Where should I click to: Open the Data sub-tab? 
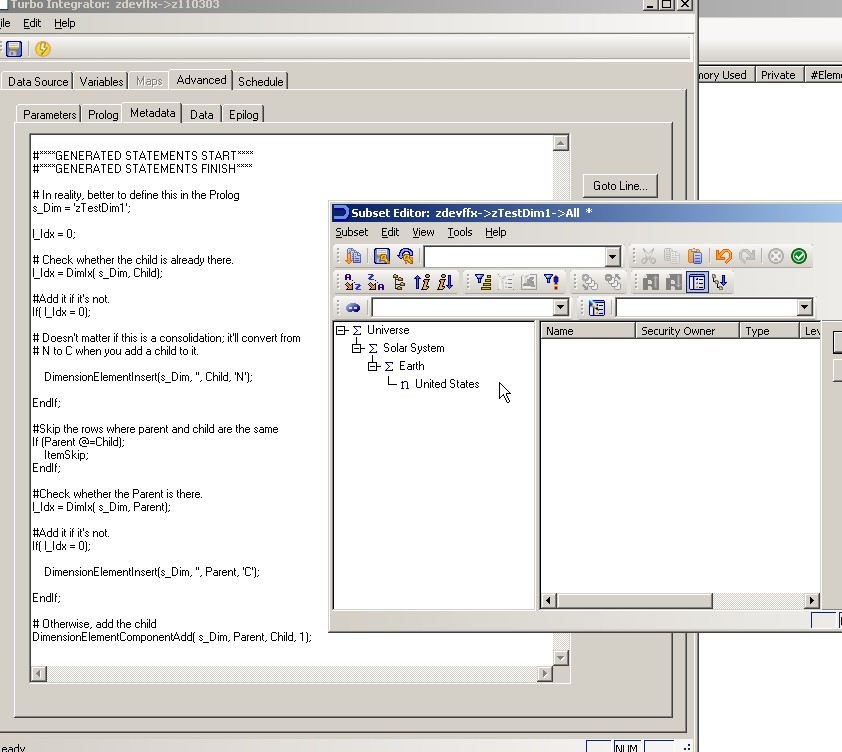(201, 114)
